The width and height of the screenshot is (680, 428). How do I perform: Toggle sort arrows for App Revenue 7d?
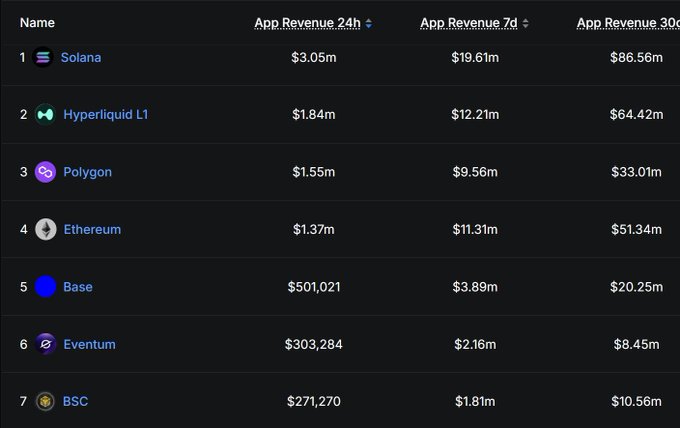click(x=525, y=23)
